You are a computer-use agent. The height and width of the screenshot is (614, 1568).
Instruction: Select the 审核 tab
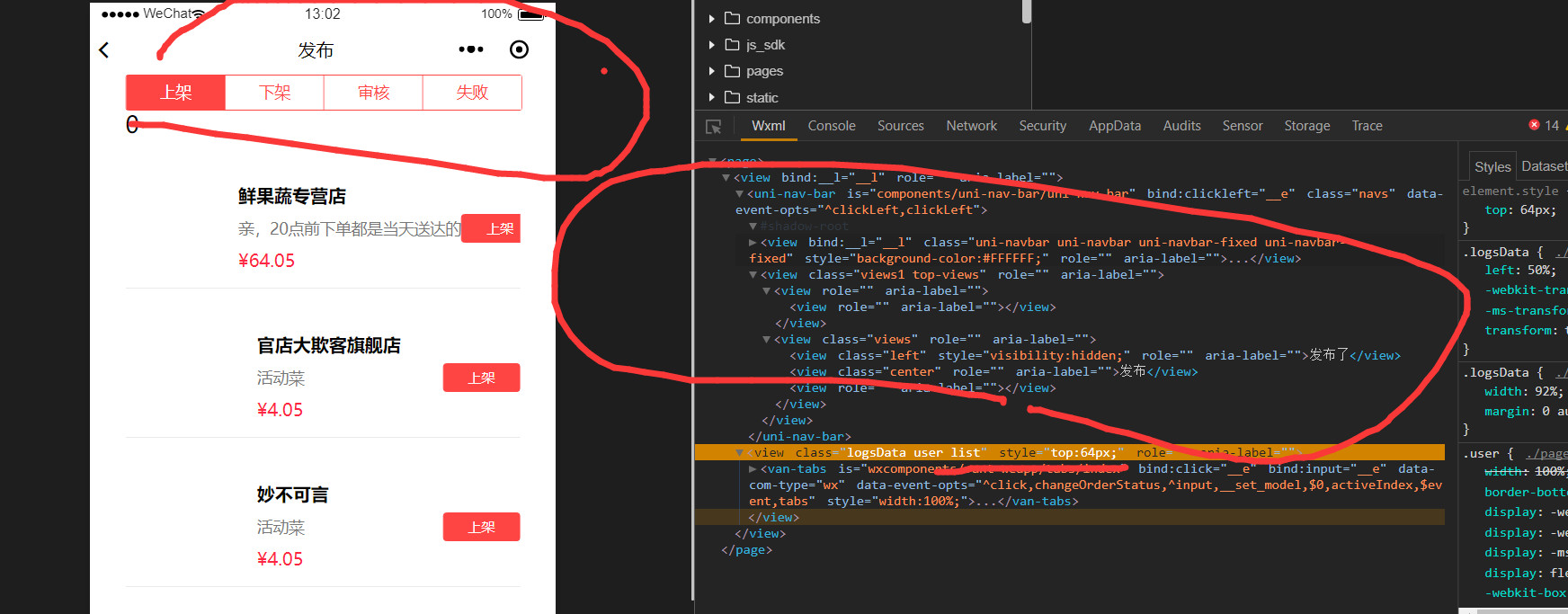(374, 93)
